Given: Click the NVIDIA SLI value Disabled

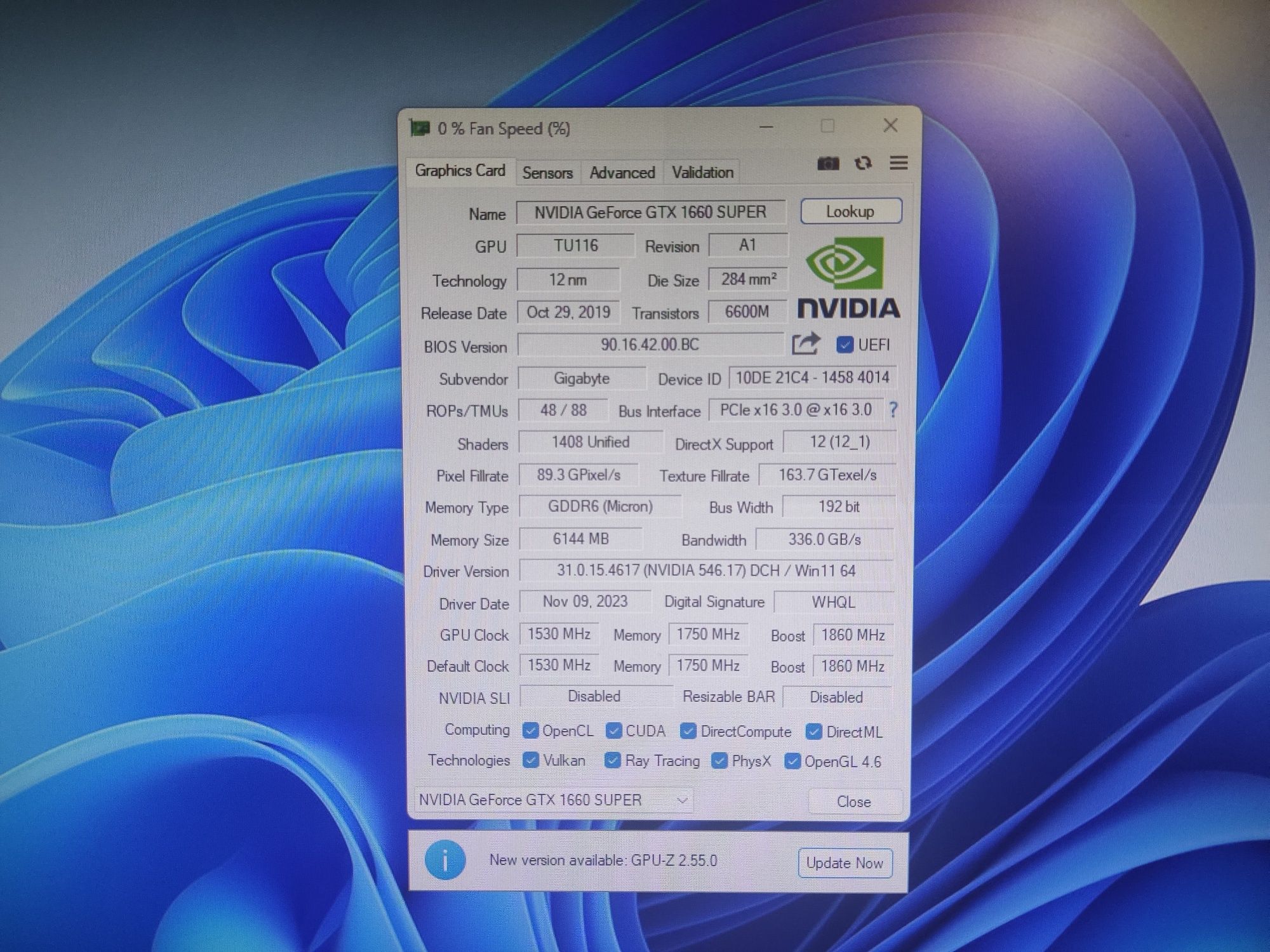Looking at the screenshot, I should point(595,696).
